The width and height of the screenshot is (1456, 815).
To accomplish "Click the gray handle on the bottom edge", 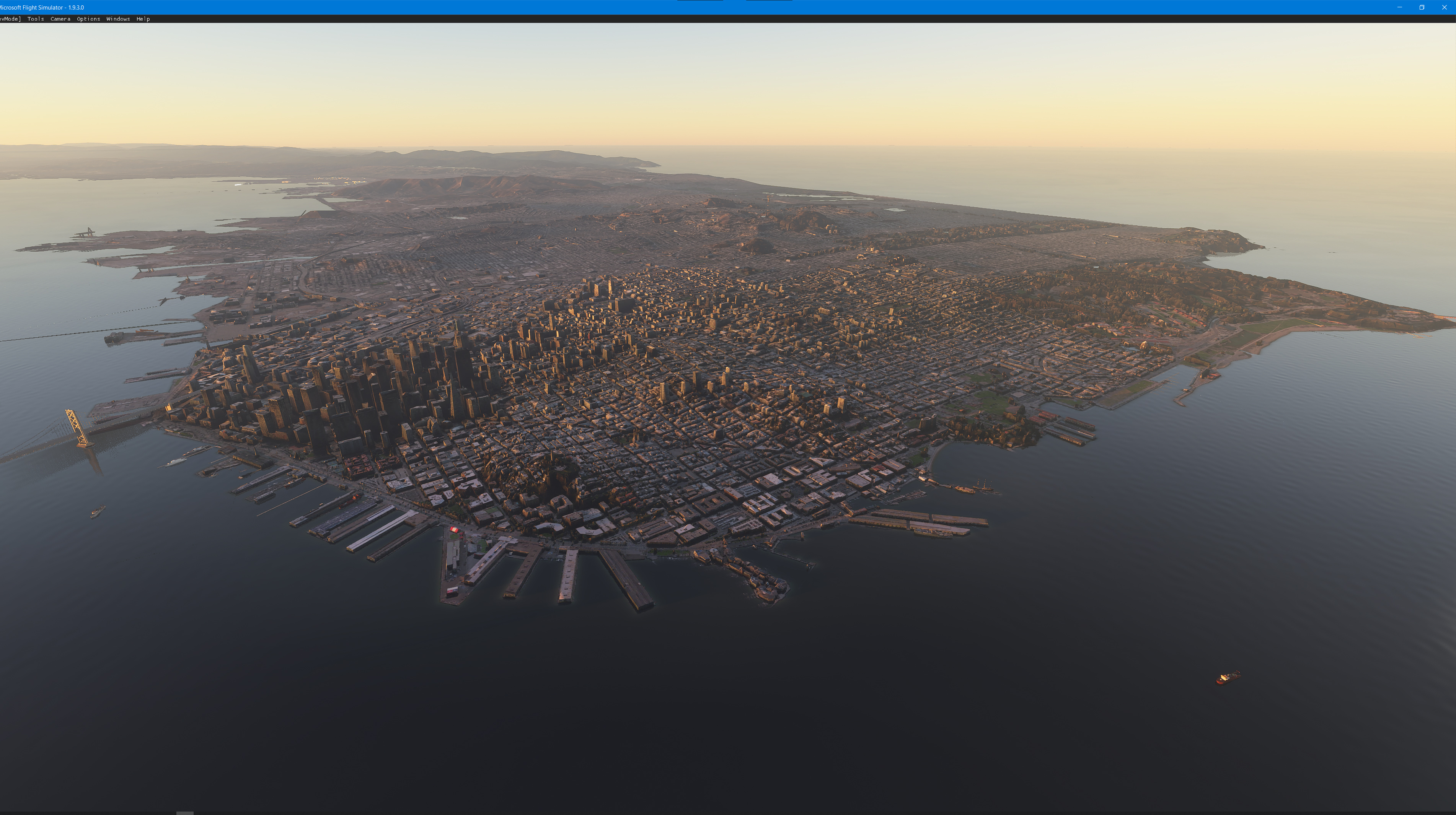I will 184,813.
